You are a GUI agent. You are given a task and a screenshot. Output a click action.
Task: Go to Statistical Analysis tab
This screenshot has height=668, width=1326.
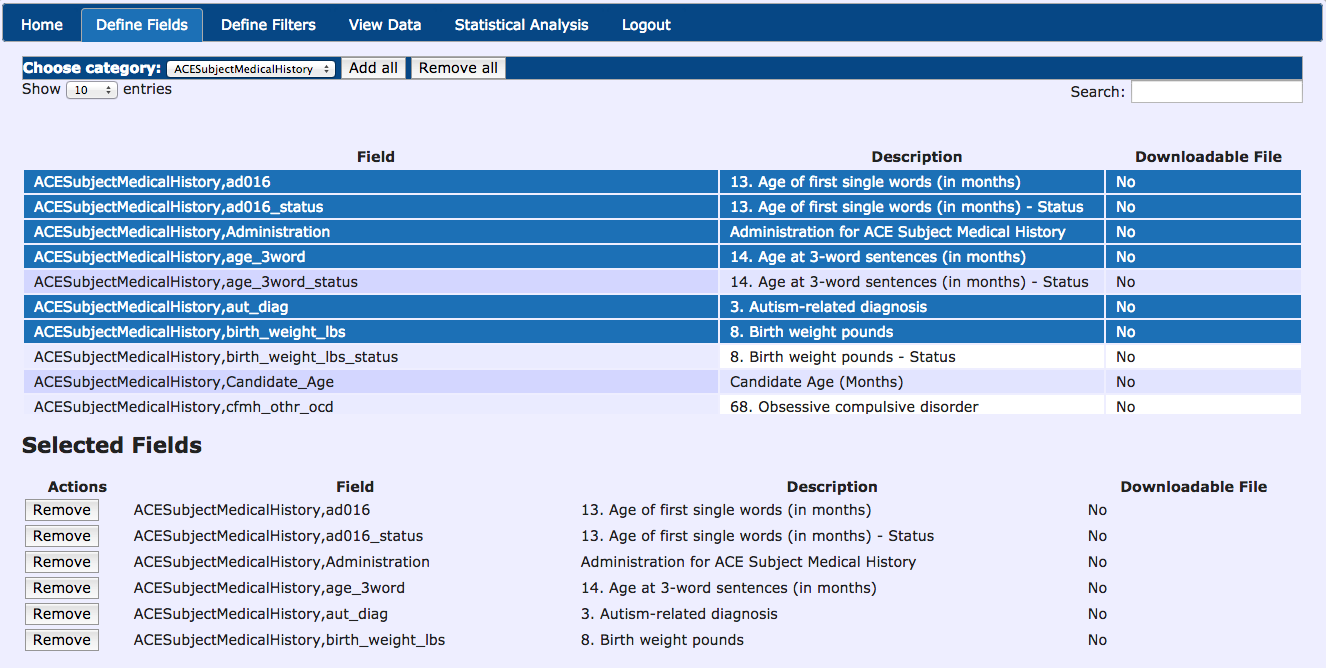coord(521,25)
